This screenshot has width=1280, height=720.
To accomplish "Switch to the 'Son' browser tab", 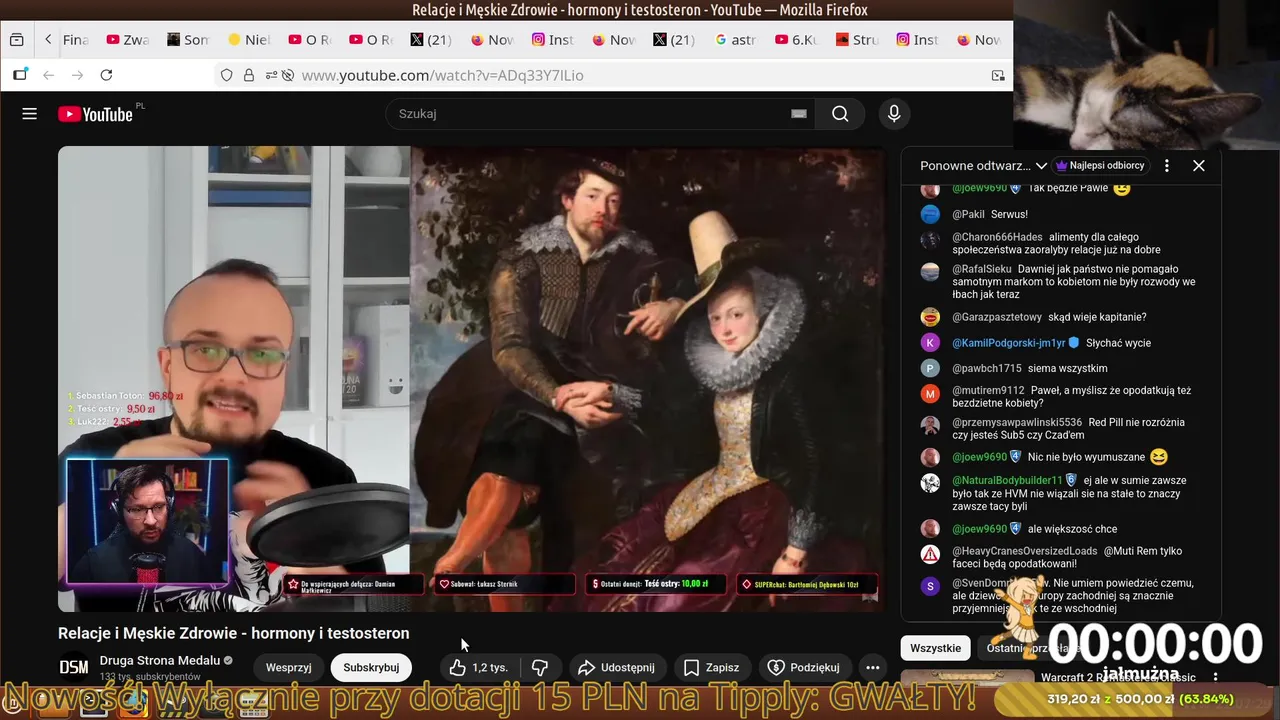I will click(187, 40).
